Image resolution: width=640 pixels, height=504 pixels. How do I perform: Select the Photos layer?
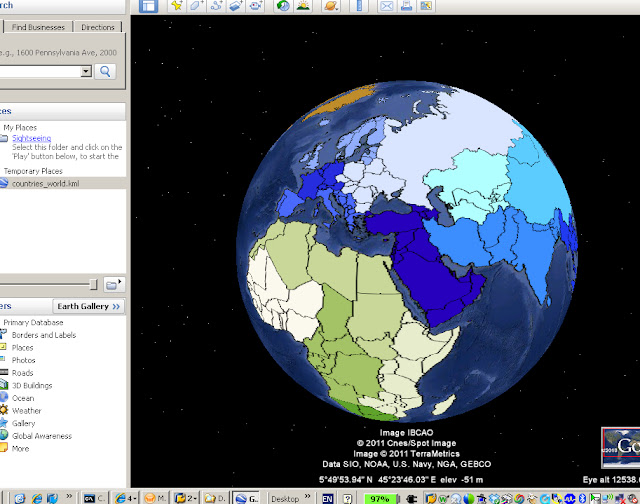tap(23, 360)
